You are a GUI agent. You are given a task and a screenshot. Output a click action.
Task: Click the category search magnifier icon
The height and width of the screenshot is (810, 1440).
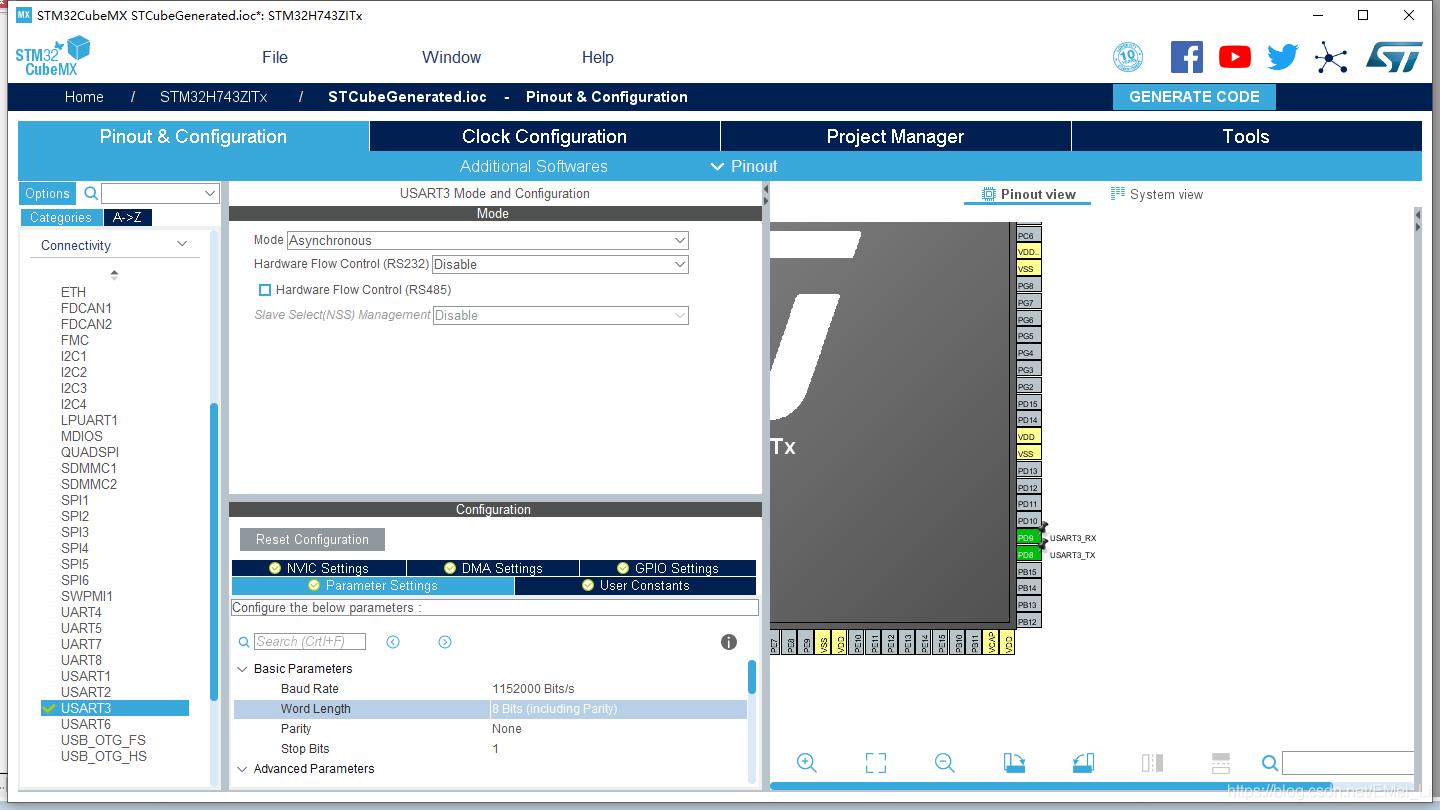(x=90, y=193)
